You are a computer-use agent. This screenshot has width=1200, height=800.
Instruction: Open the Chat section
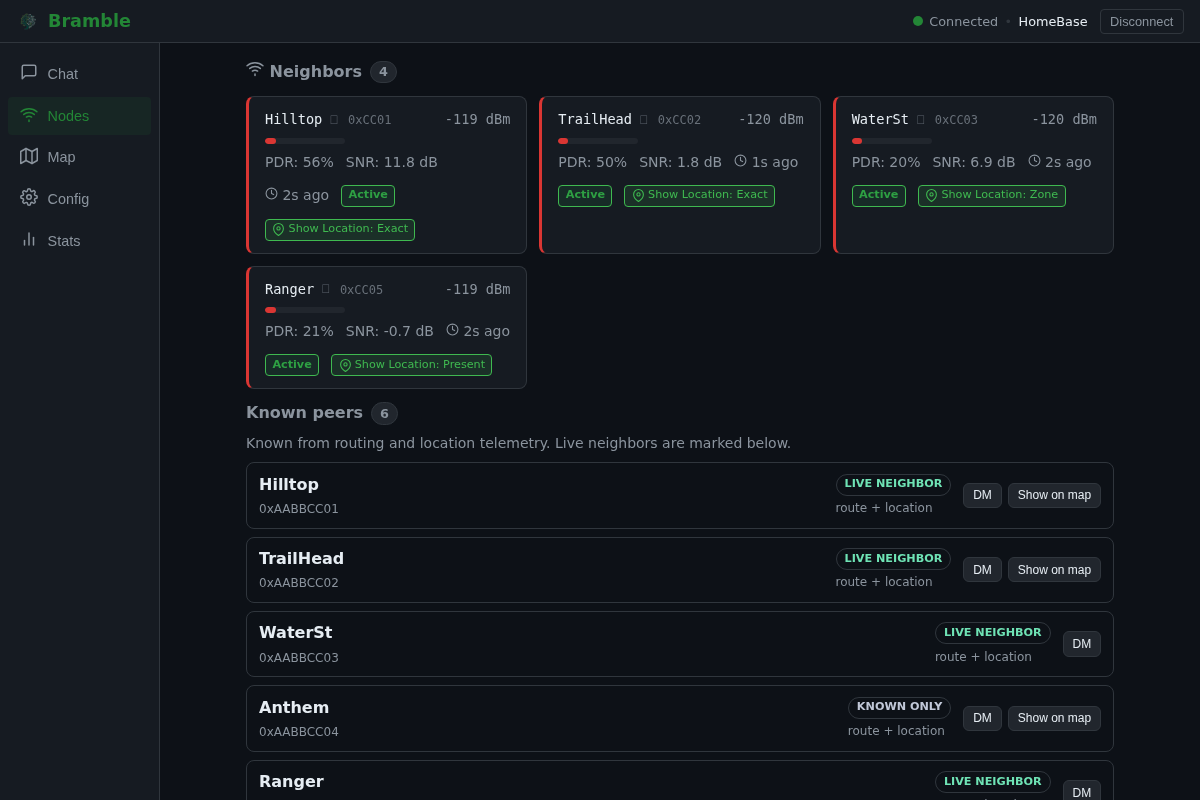[x=79, y=73]
